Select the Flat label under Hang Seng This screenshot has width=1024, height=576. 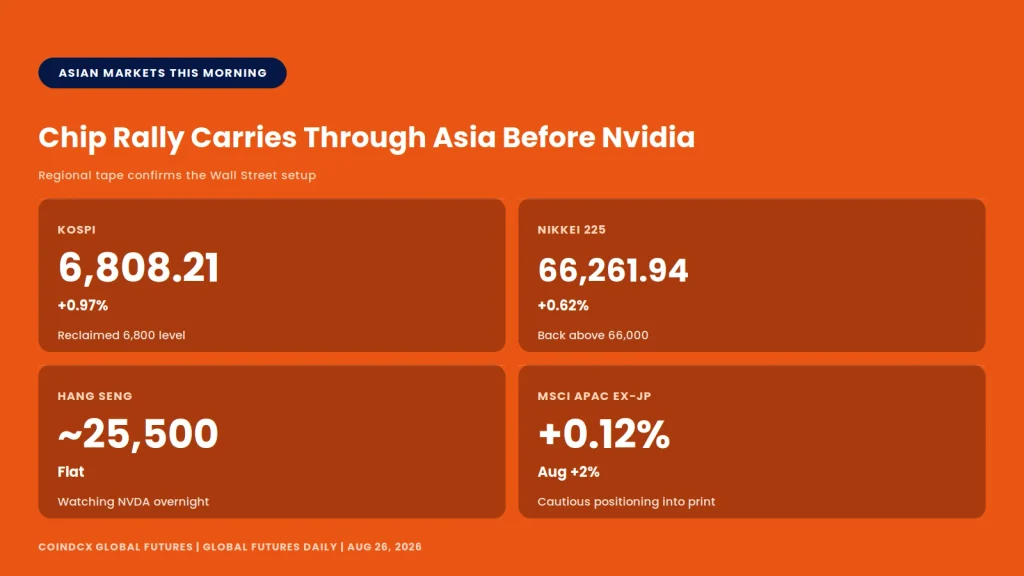(71, 472)
